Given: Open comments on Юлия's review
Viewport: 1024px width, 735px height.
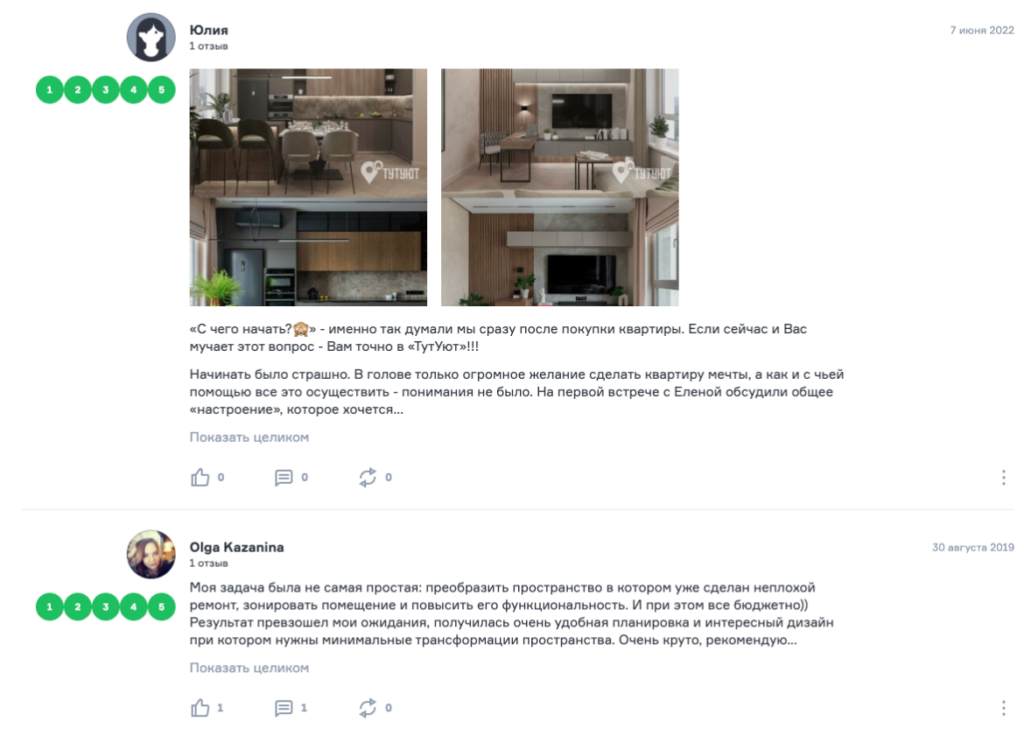Looking at the screenshot, I should (283, 478).
